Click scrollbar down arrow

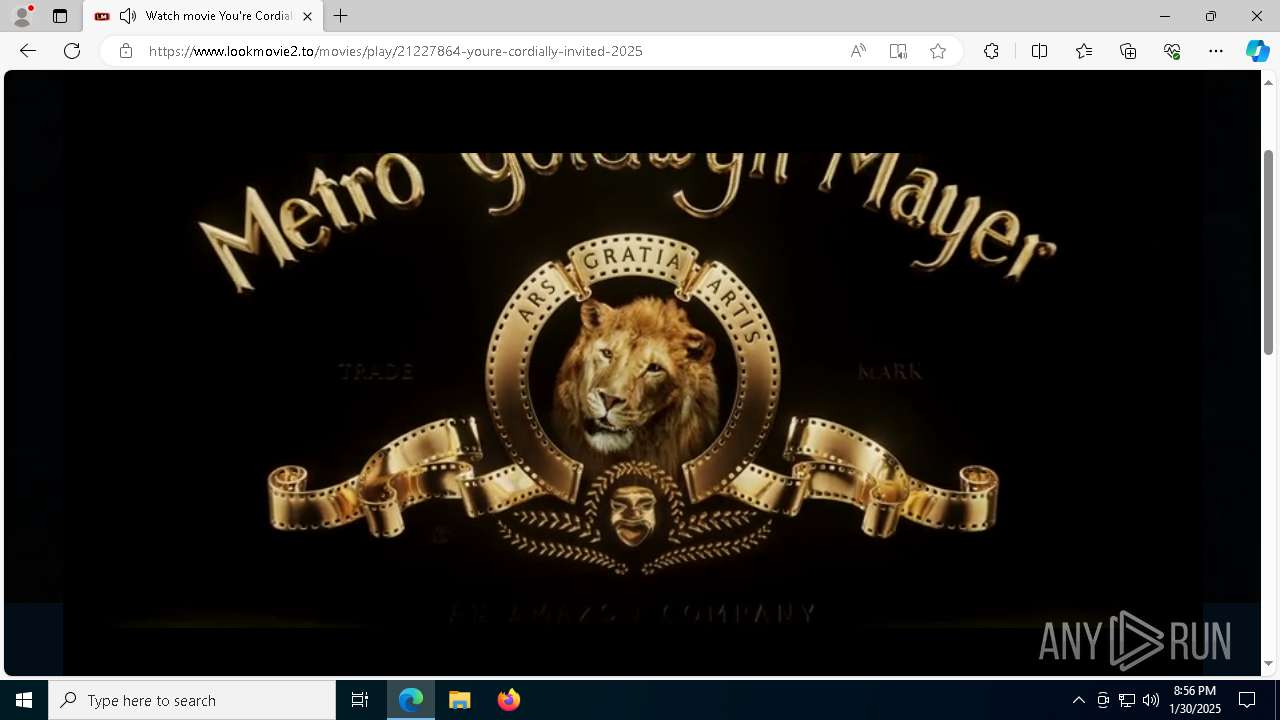(x=1268, y=663)
